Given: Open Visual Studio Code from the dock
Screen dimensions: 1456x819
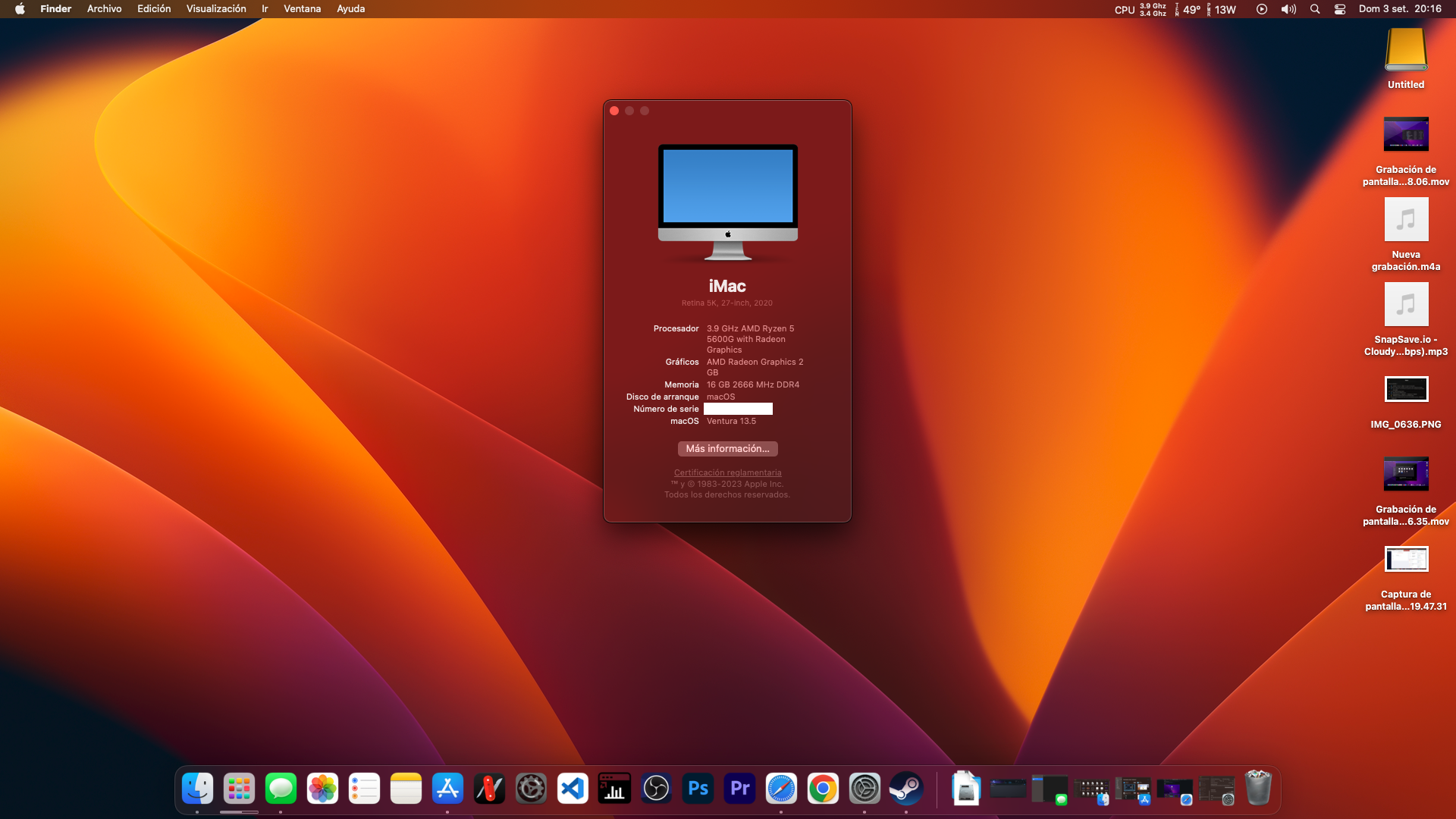Looking at the screenshot, I should 573,789.
